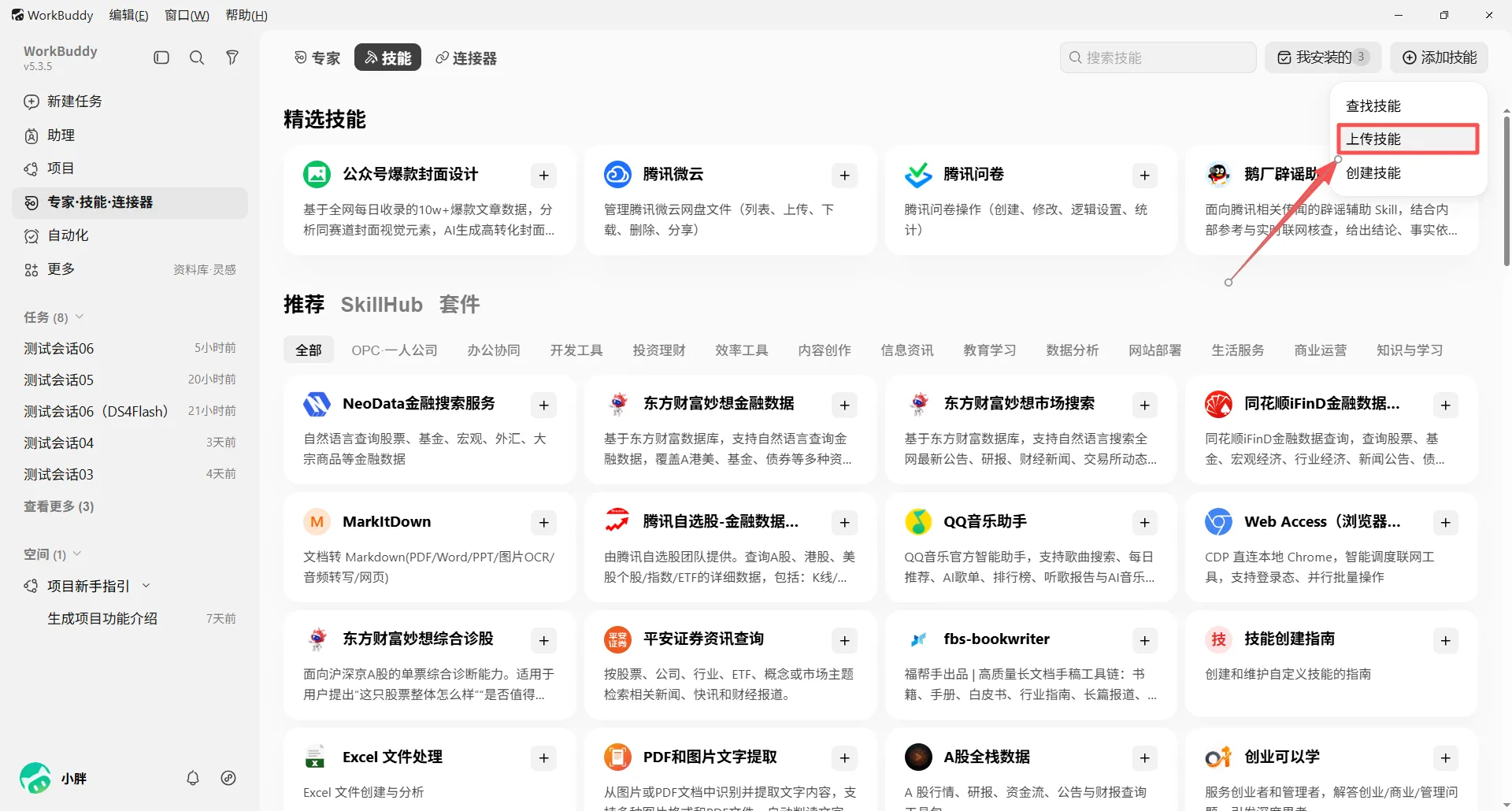This screenshot has height=811, width=1512.
Task: Add 技能创建指南 skill with plus
Action: coord(1446,641)
